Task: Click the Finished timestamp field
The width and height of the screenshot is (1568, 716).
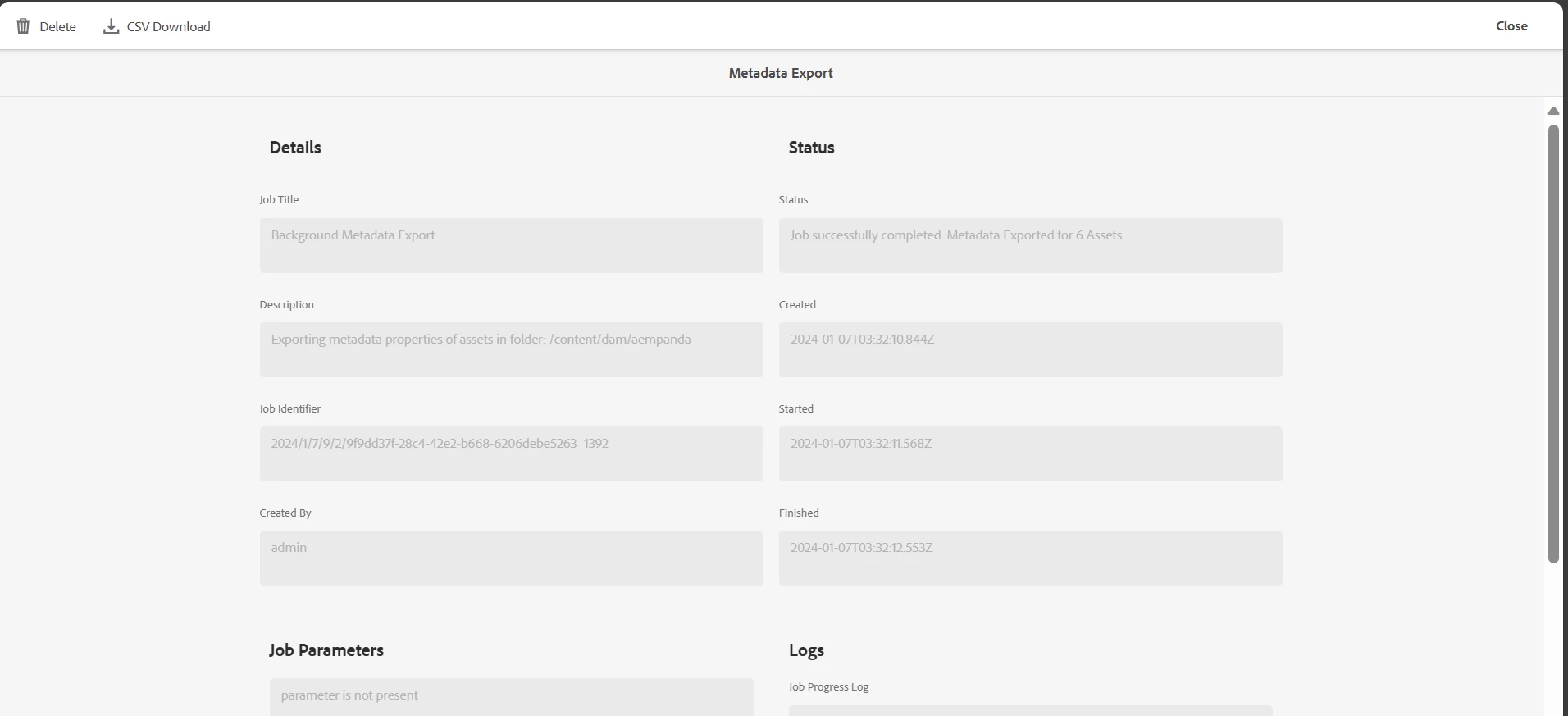Action: click(x=1030, y=558)
